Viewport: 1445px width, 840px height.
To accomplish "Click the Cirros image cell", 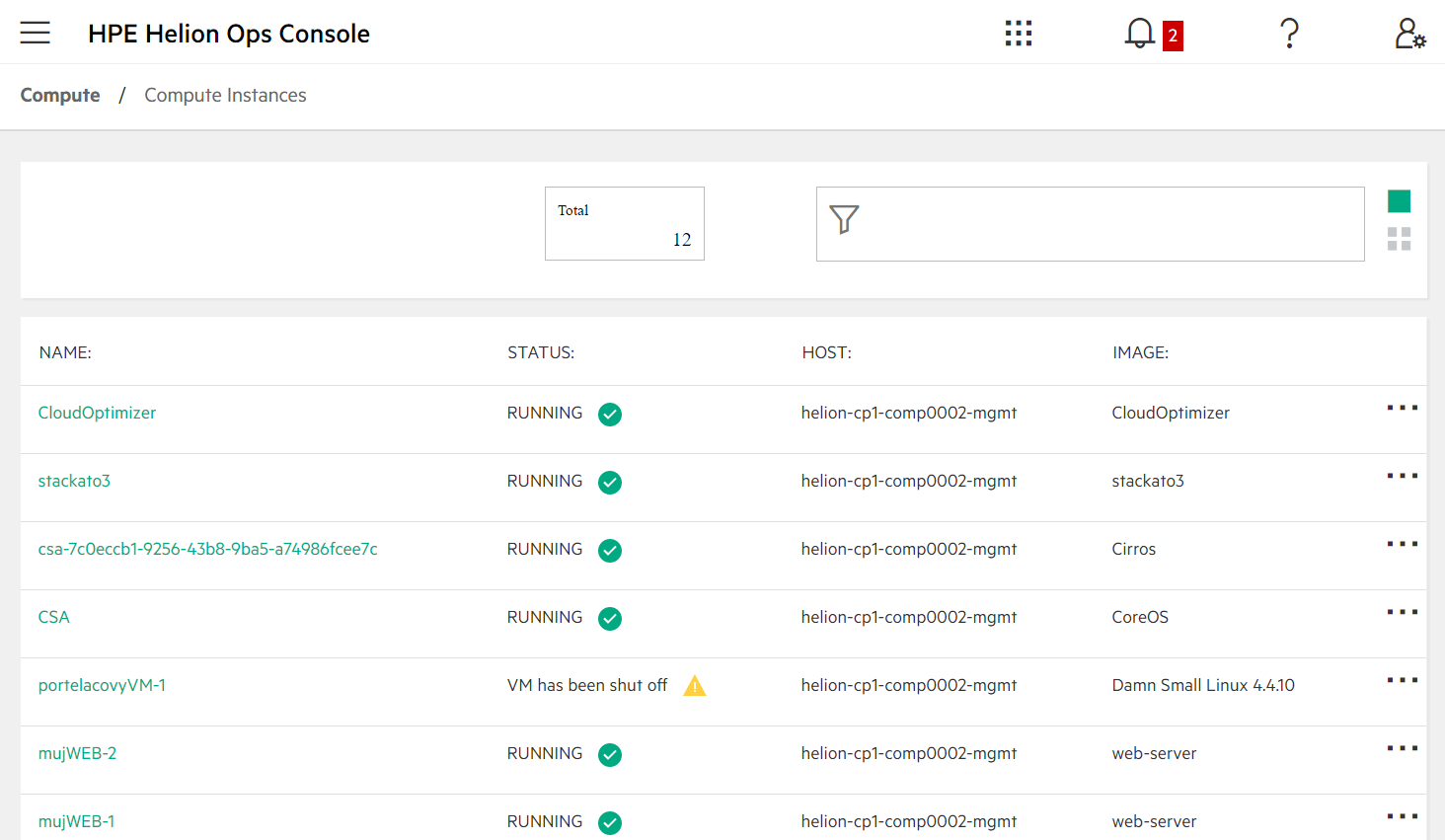I will coord(1134,549).
